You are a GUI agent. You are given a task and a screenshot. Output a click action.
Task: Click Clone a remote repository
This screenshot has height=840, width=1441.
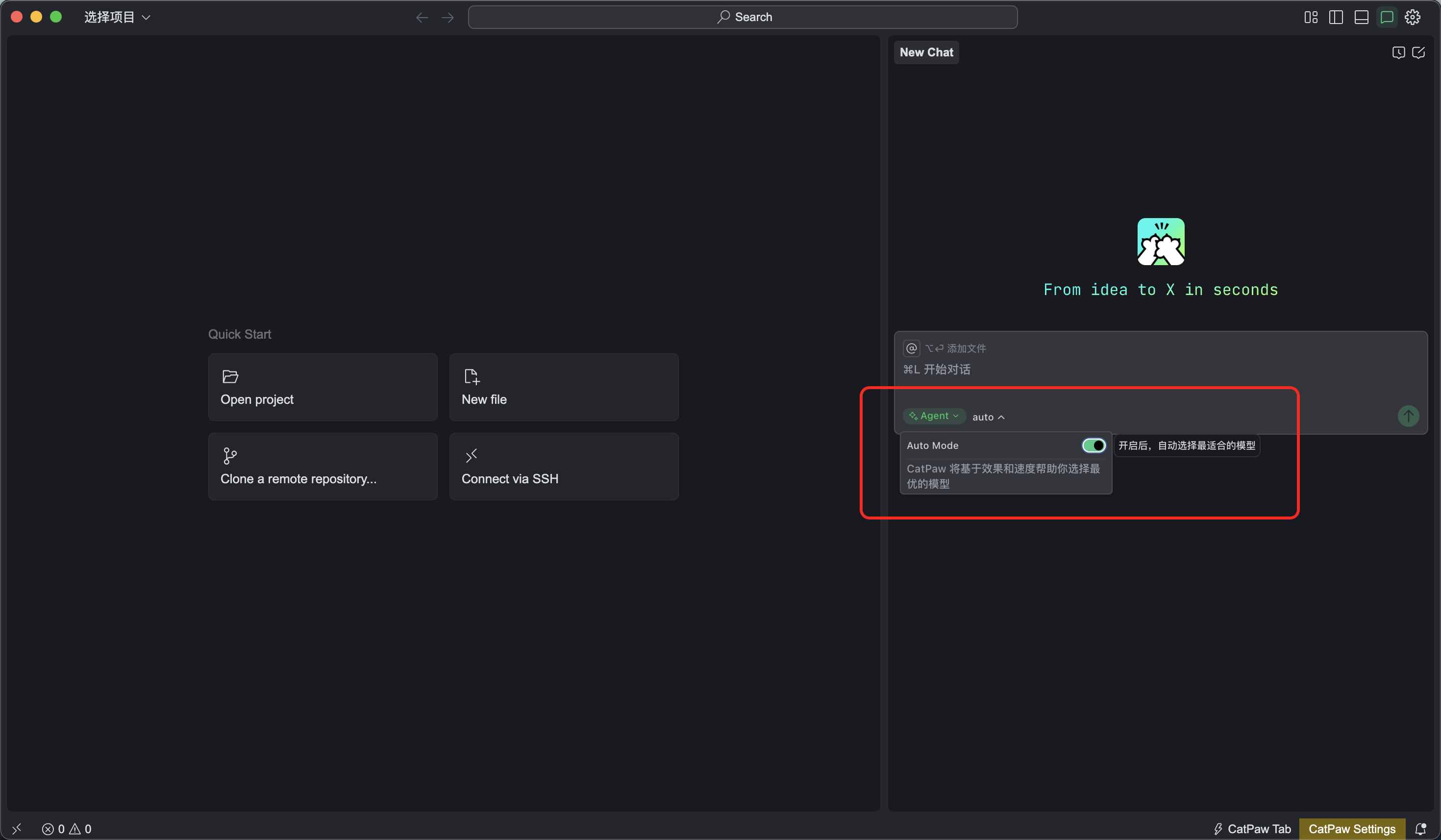[x=323, y=467]
